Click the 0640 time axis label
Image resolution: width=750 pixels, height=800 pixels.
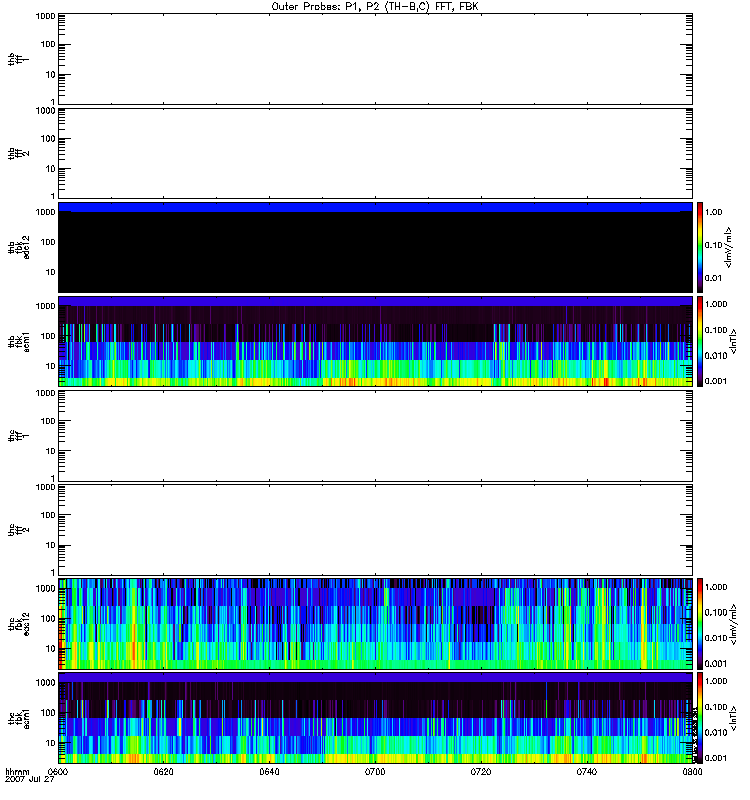pos(269,773)
